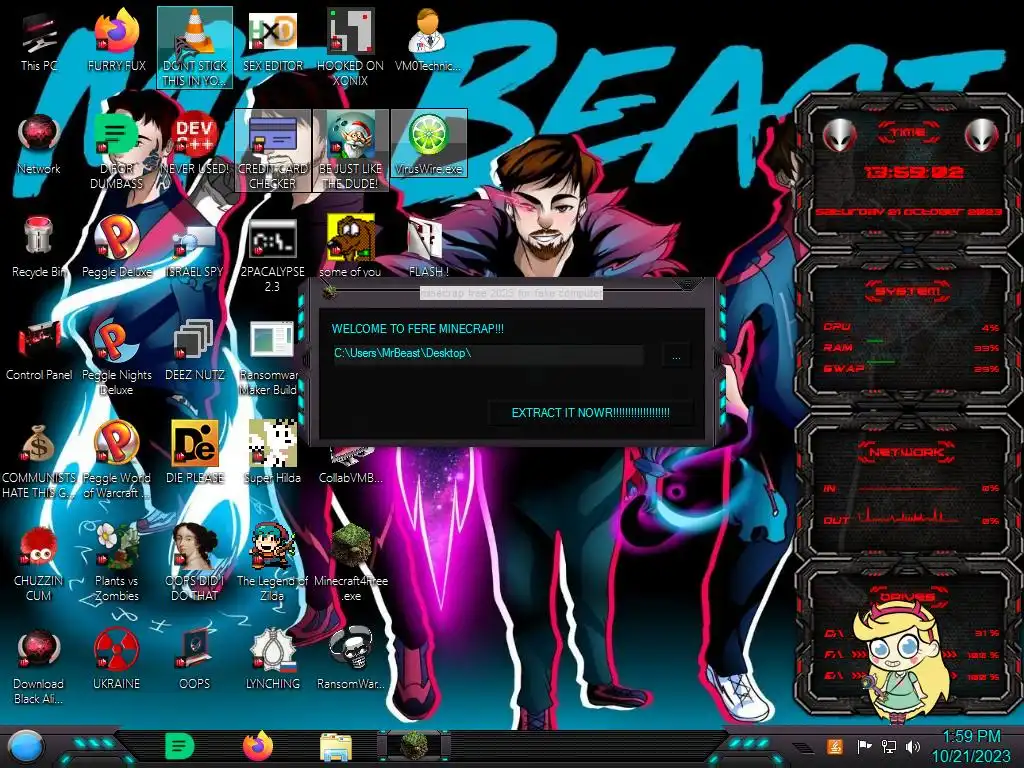Launch Plants vs Zombies
Screen dimensions: 1024x768
coord(116,563)
